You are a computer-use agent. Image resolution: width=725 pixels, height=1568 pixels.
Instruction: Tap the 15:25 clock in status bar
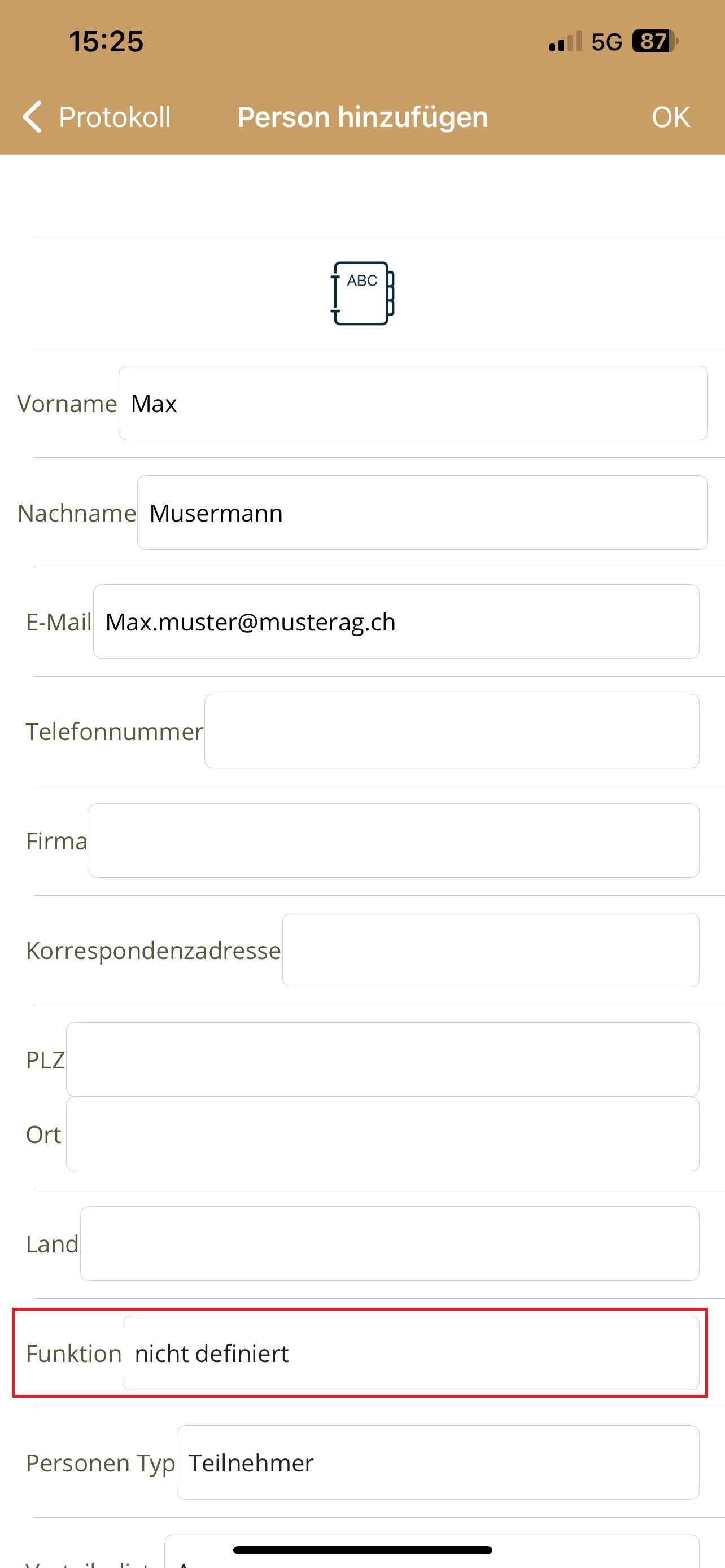click(106, 41)
